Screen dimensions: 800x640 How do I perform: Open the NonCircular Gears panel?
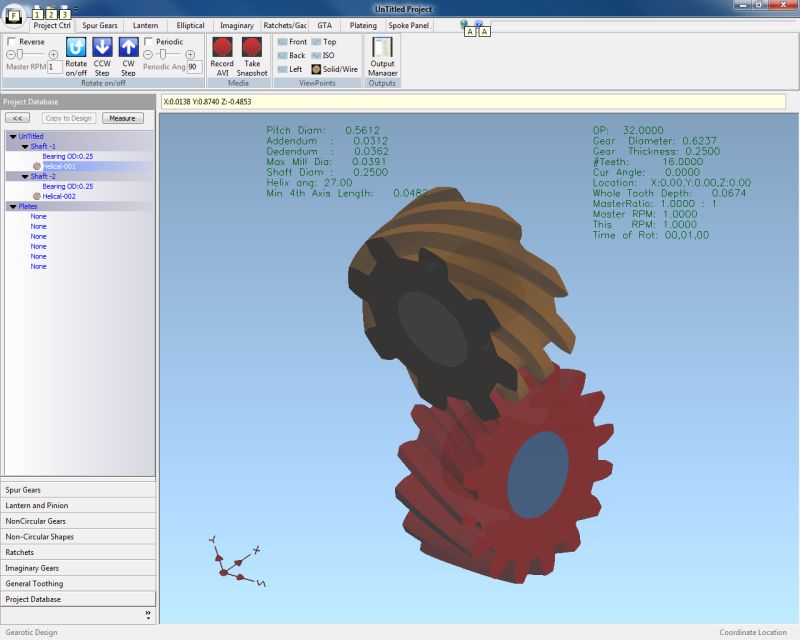point(36,521)
